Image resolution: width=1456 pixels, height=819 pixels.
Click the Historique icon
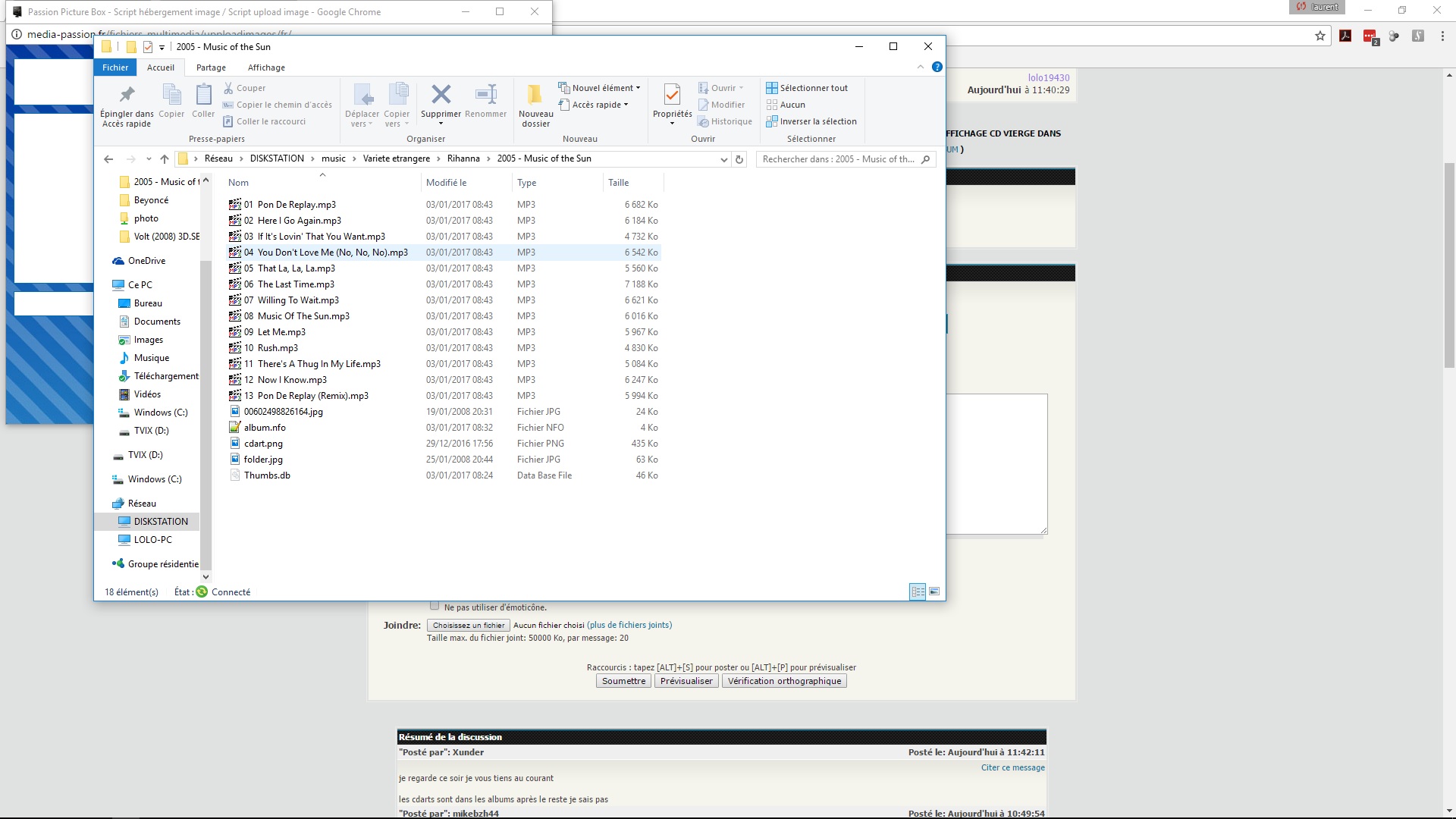[x=725, y=121]
